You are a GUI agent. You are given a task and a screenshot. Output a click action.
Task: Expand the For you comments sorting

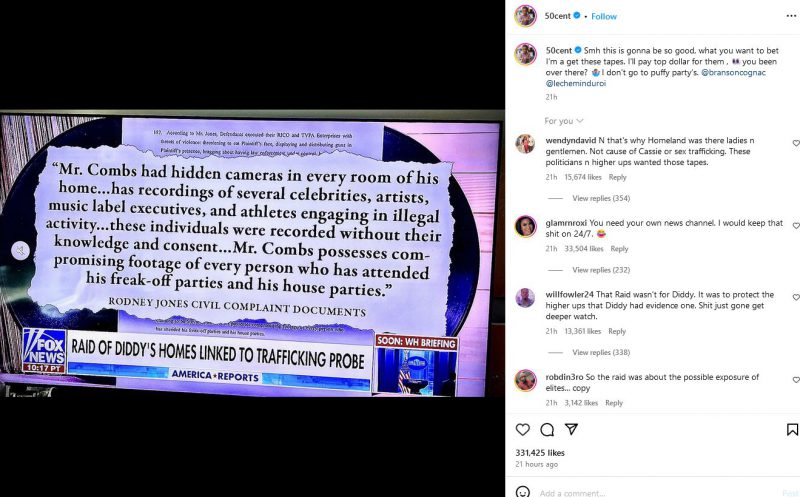[564, 121]
